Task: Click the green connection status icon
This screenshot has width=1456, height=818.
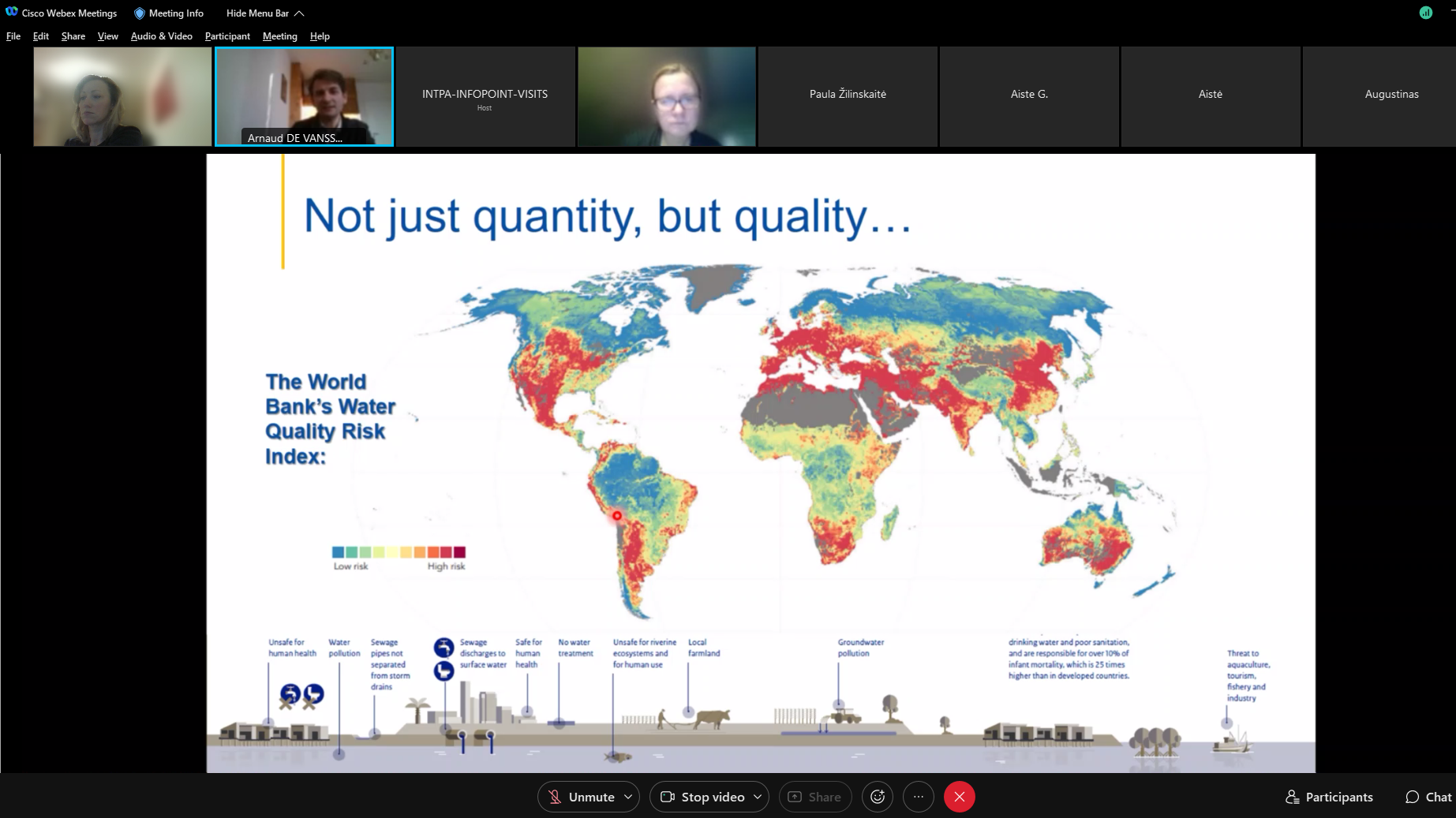Action: coord(1426,13)
